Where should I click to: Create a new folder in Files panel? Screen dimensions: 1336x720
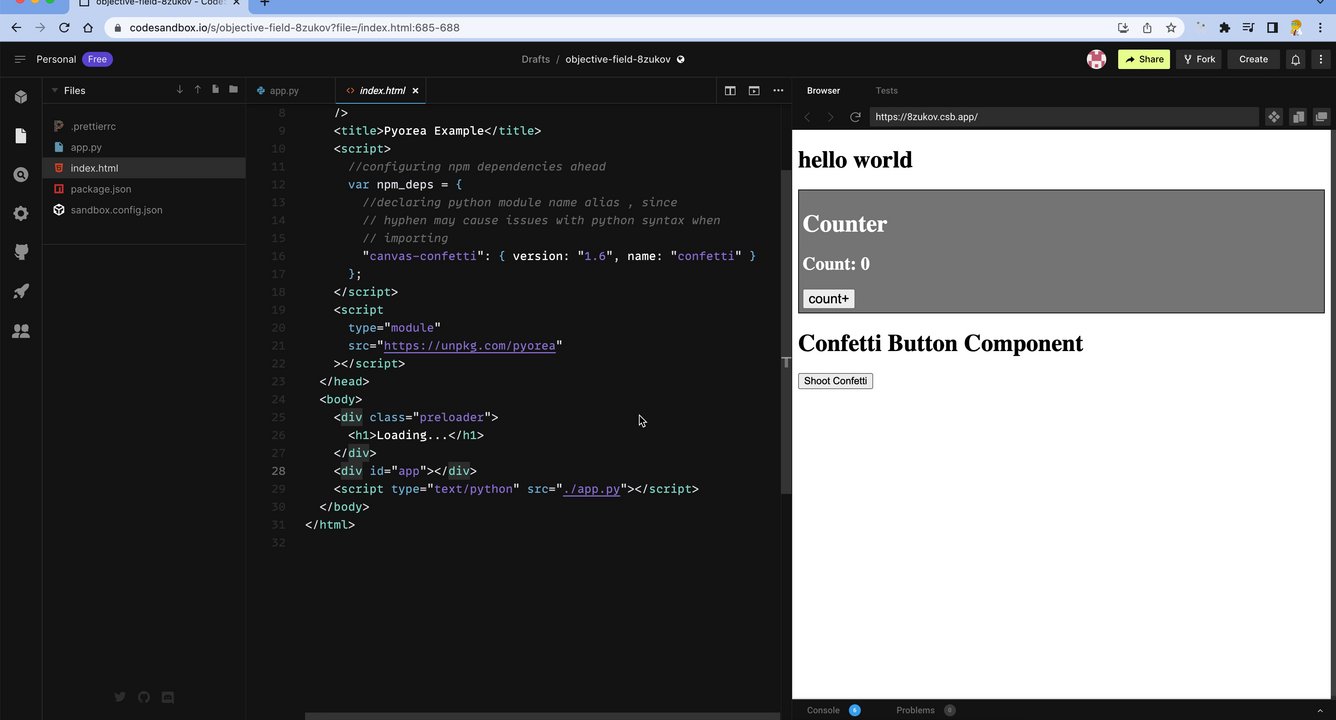pos(233,90)
